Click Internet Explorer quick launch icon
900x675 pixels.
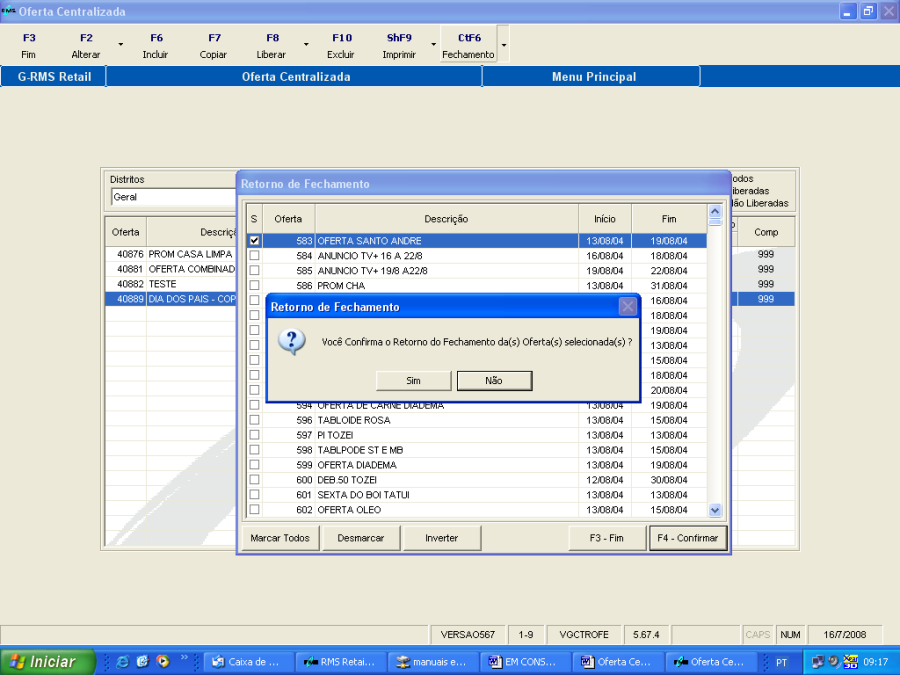click(x=123, y=662)
